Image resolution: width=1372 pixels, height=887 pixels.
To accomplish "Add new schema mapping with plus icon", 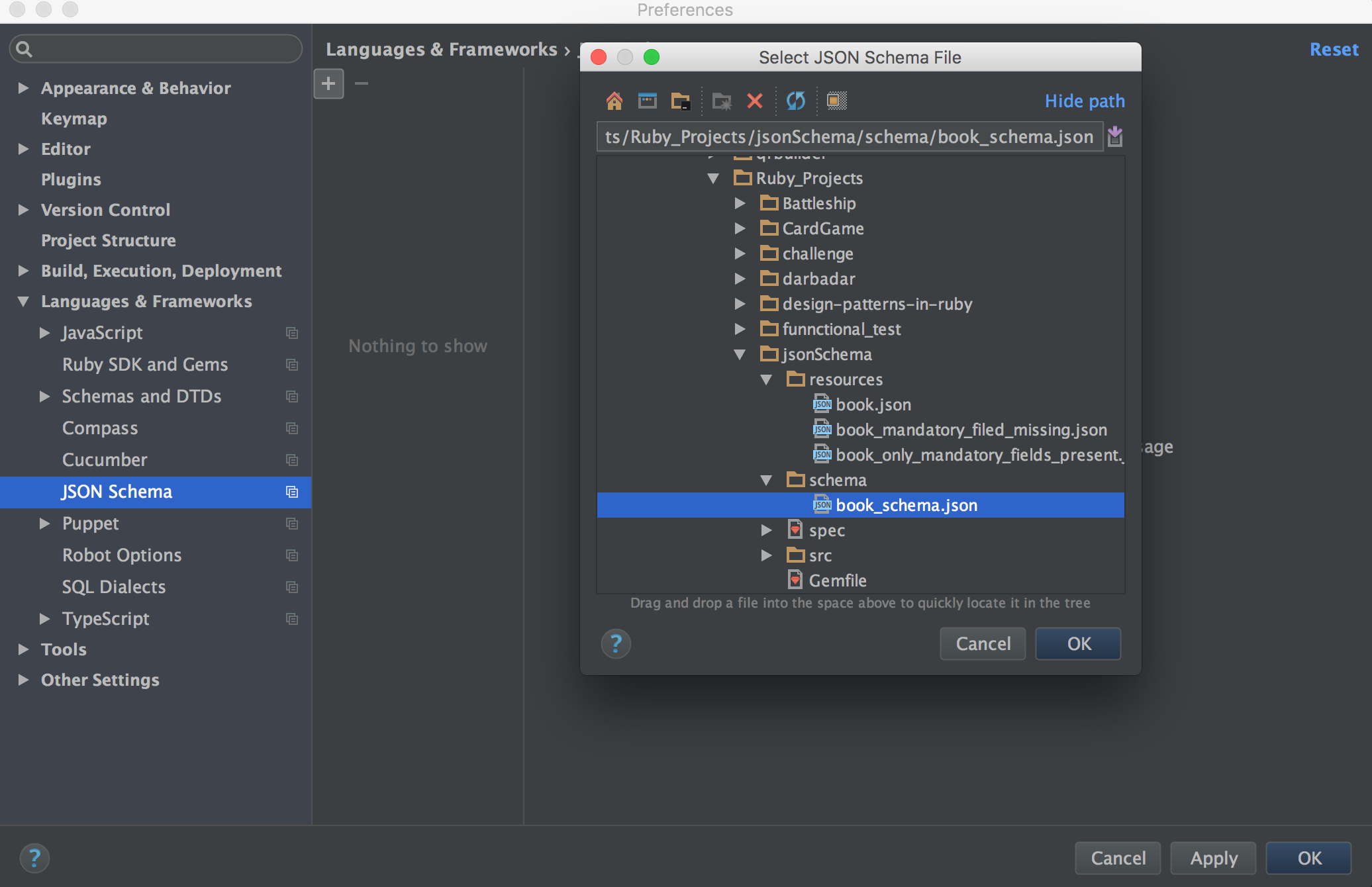I will pos(328,83).
